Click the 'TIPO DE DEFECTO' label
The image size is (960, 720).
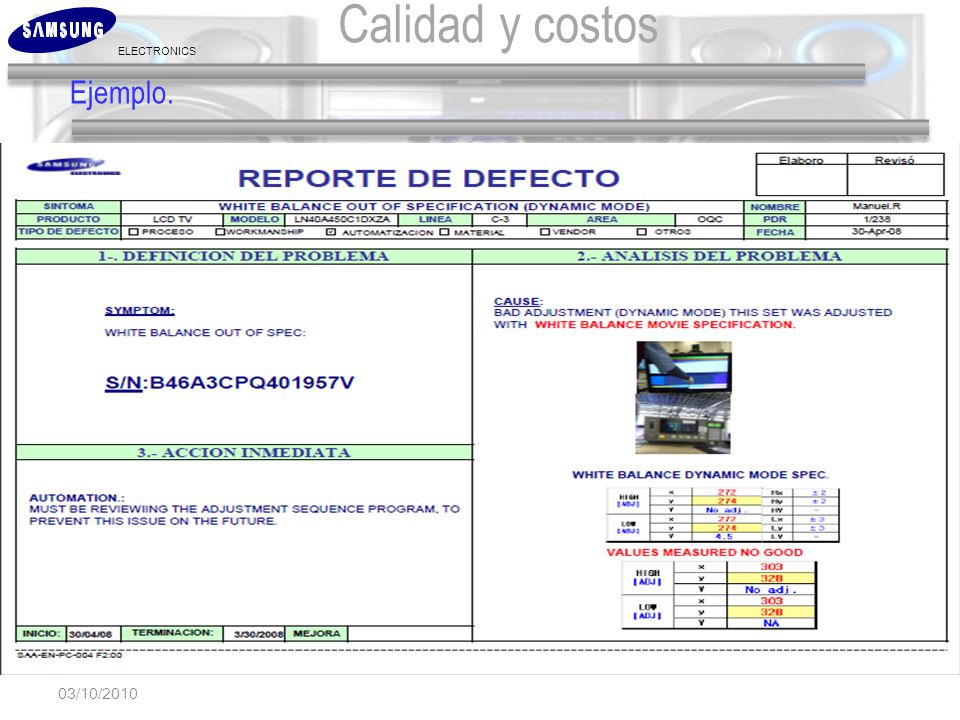(69, 231)
